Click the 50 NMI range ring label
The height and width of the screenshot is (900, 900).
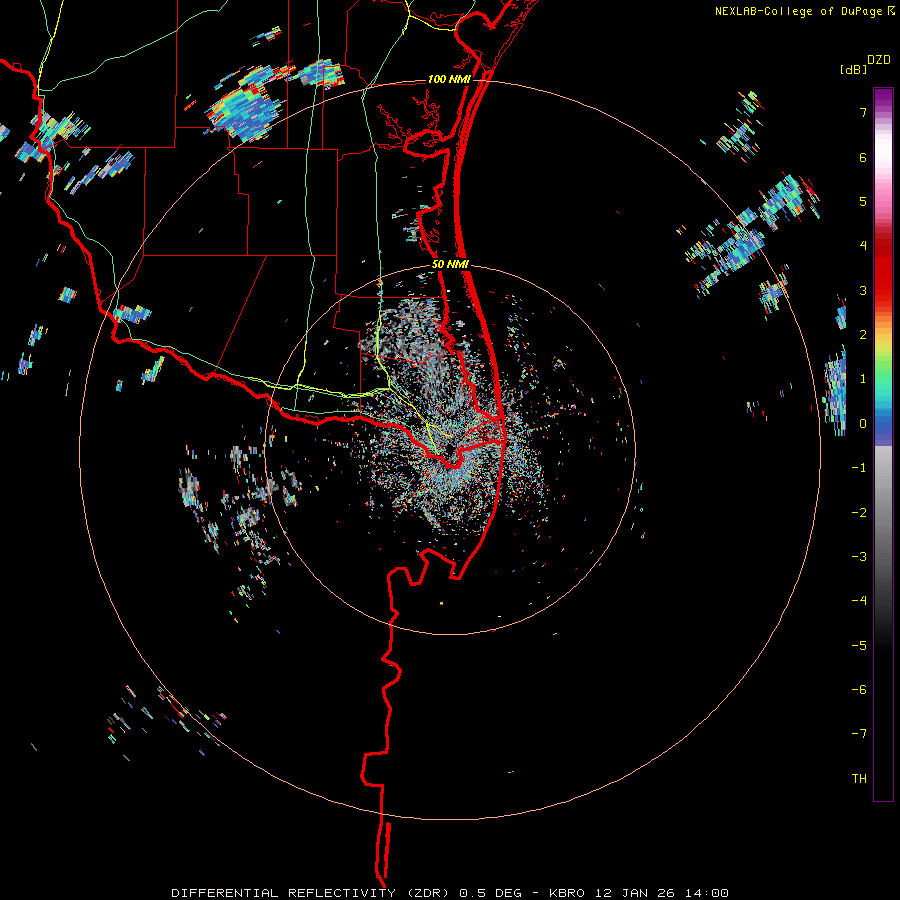click(x=451, y=265)
